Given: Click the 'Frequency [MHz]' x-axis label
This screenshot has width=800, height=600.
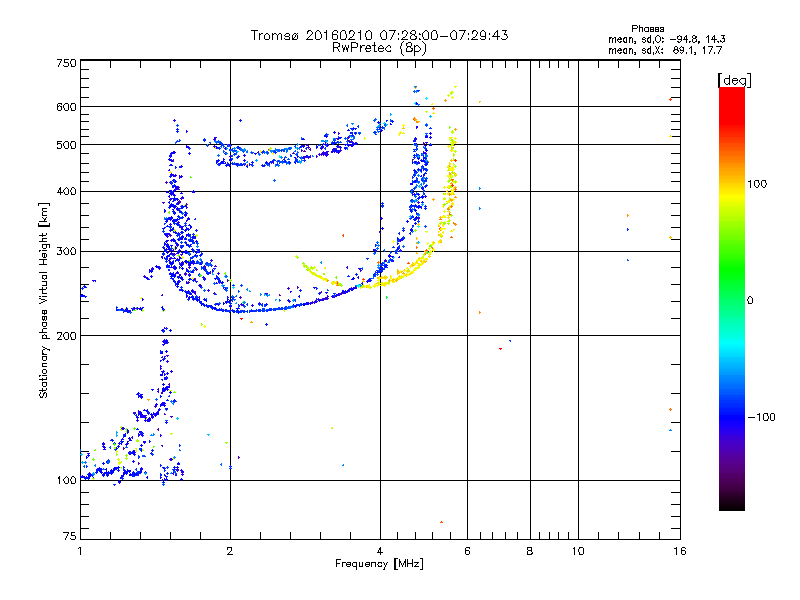Looking at the screenshot, I should [379, 564].
